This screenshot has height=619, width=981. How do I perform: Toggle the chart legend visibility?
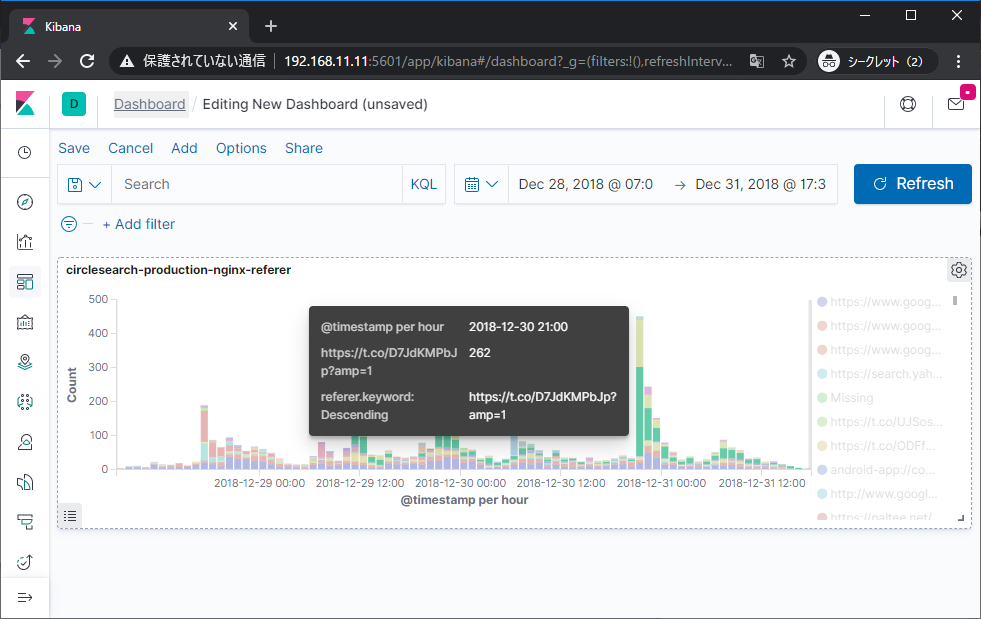[70, 515]
